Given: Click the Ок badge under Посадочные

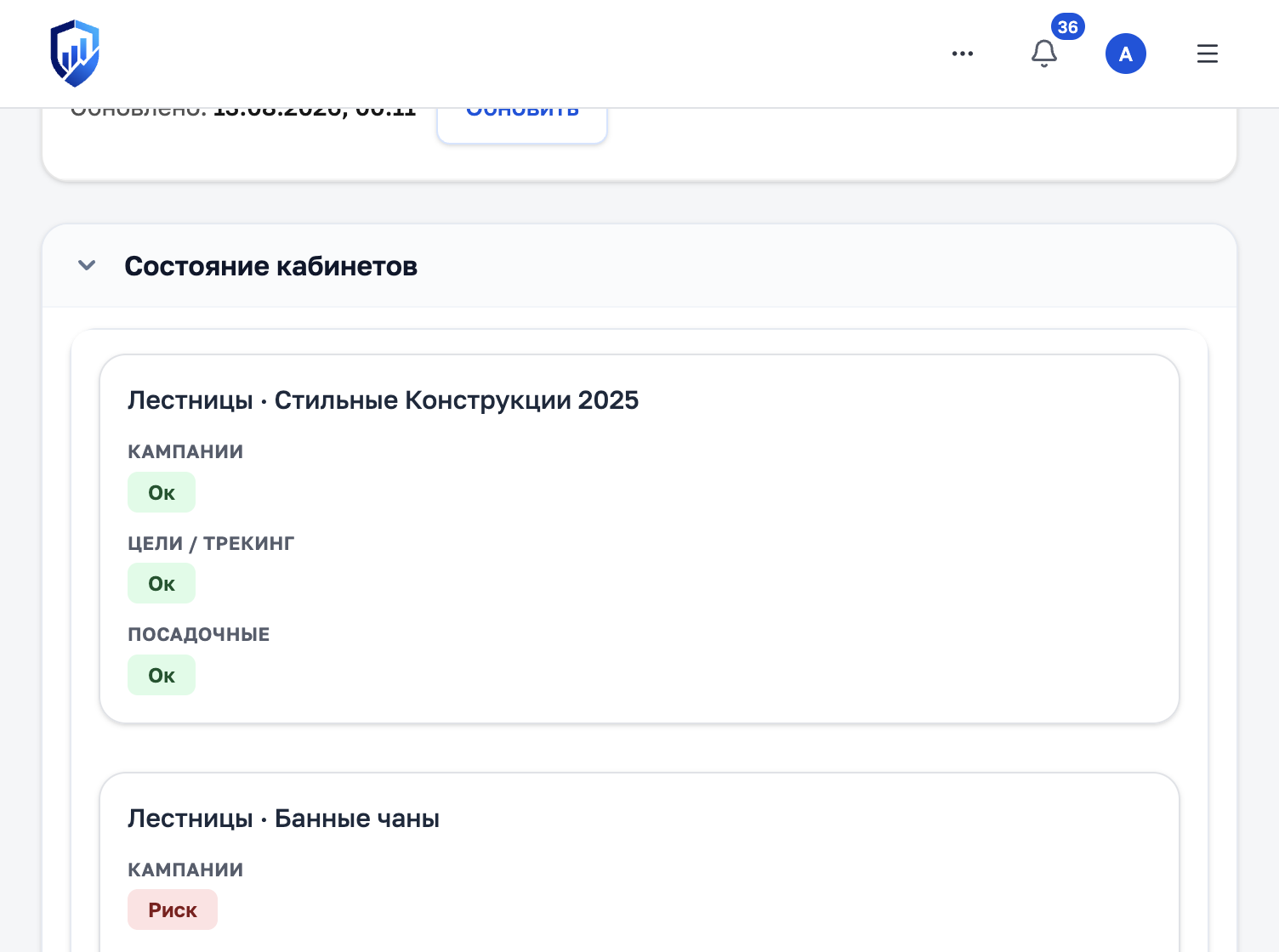Looking at the screenshot, I should (162, 676).
